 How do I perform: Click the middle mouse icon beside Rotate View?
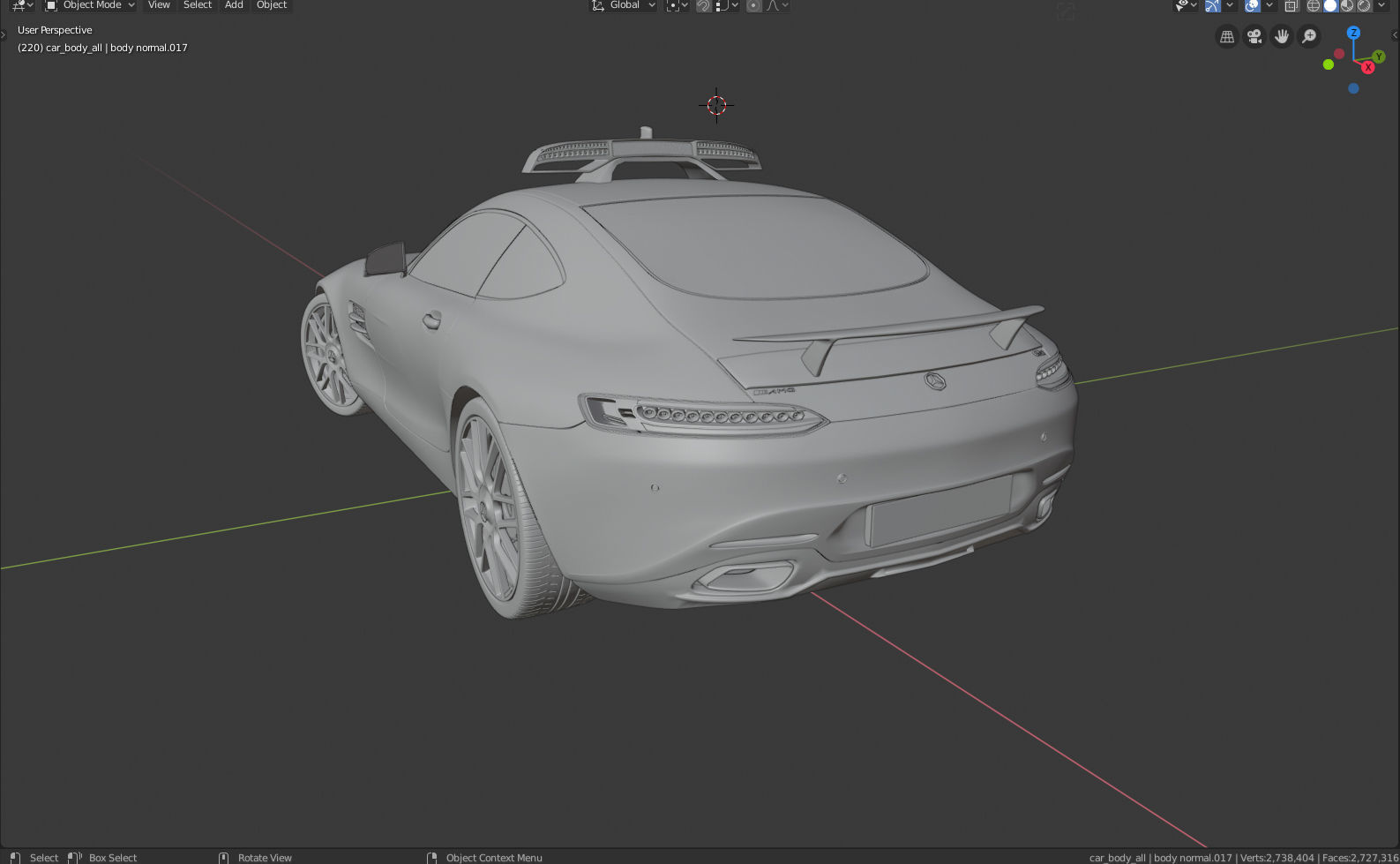point(223,858)
